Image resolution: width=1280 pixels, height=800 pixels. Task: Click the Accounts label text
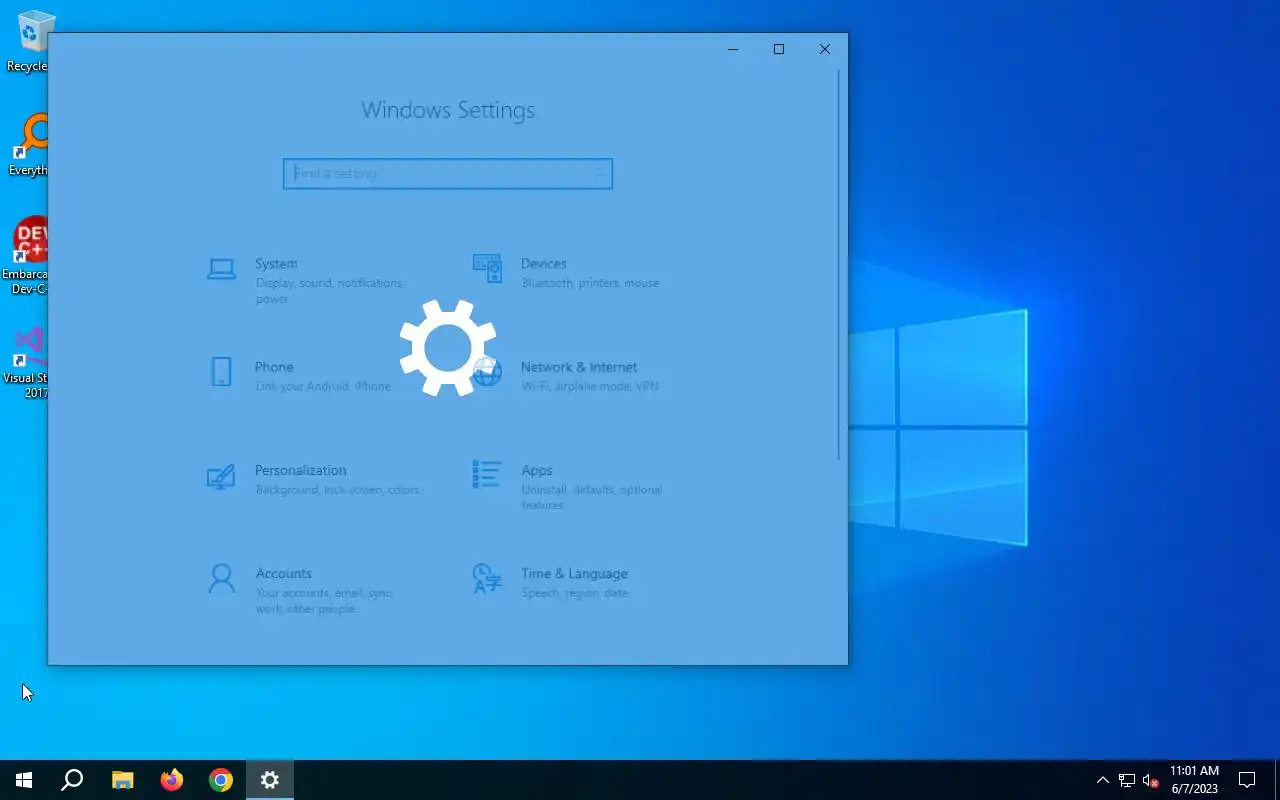pos(283,573)
